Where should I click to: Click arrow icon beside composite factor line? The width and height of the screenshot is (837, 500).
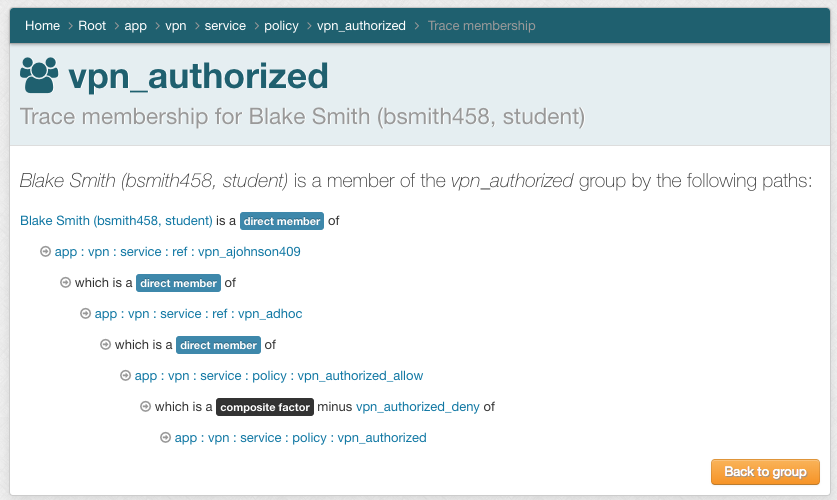[x=145, y=407]
